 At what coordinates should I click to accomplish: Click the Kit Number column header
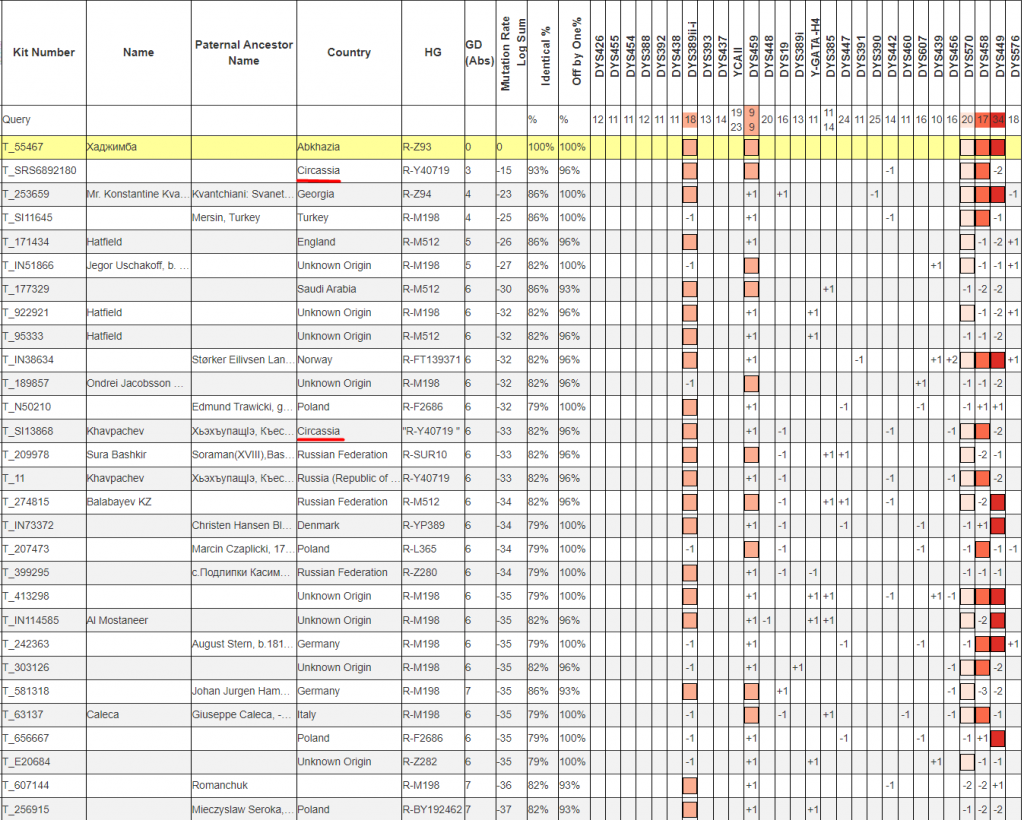(x=44, y=52)
